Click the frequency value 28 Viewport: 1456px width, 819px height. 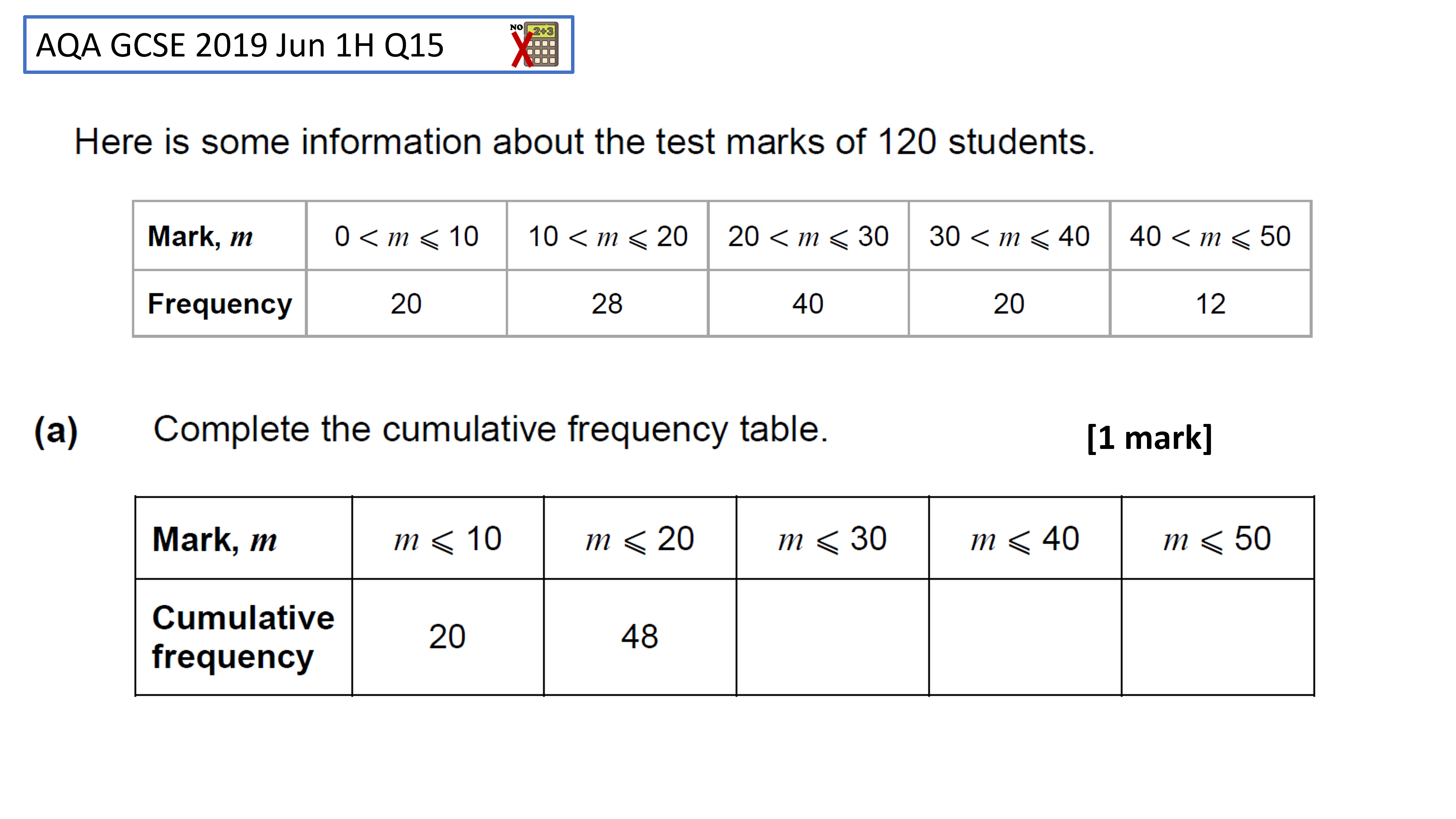607,304
